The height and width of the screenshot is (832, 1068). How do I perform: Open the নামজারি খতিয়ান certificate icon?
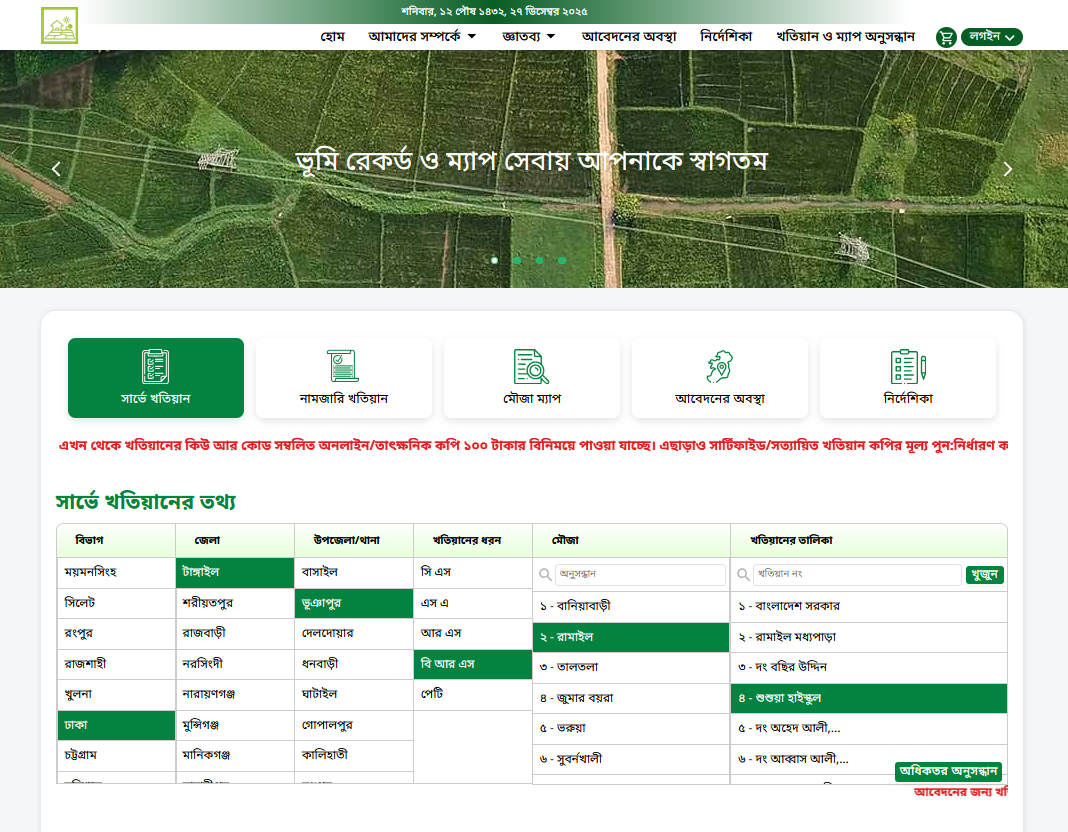pyautogui.click(x=343, y=367)
